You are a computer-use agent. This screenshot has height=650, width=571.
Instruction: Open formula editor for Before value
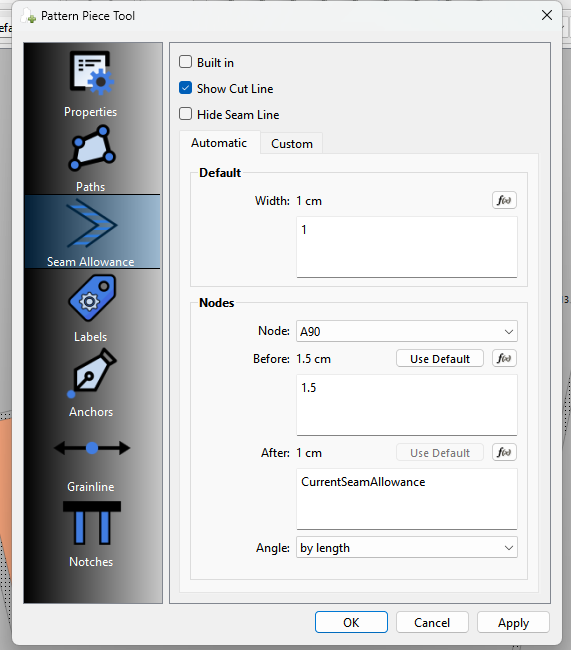[504, 359]
